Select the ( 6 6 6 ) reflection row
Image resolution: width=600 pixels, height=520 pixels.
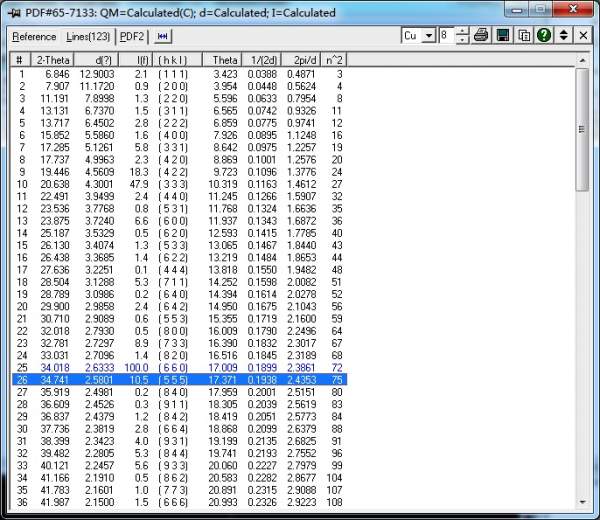click(x=178, y=502)
